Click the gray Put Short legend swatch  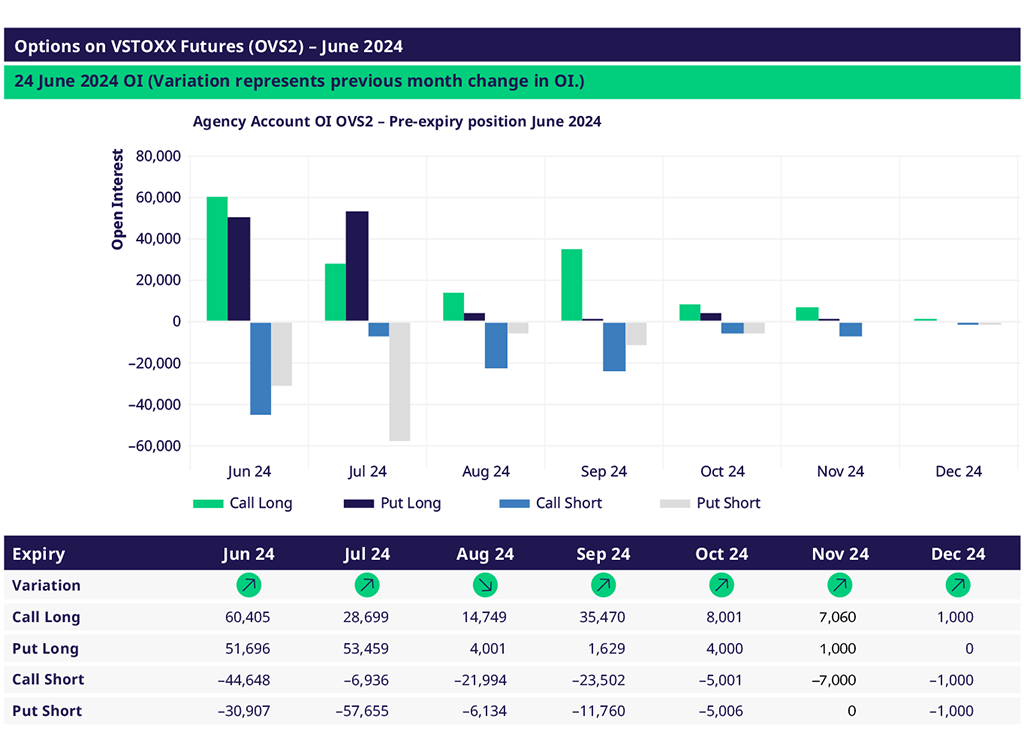tap(676, 504)
